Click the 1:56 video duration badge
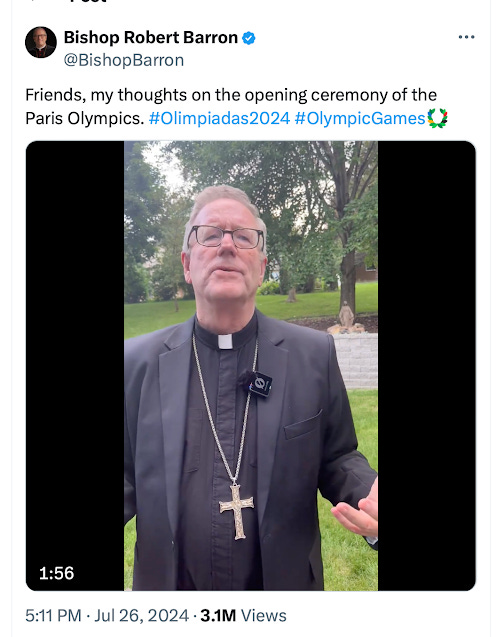 56,573
